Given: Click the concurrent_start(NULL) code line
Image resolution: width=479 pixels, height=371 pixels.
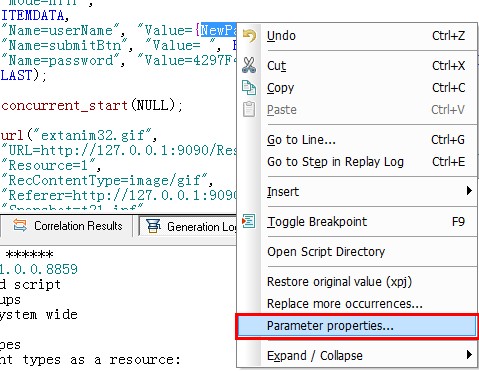Looking at the screenshot, I should pos(92,106).
